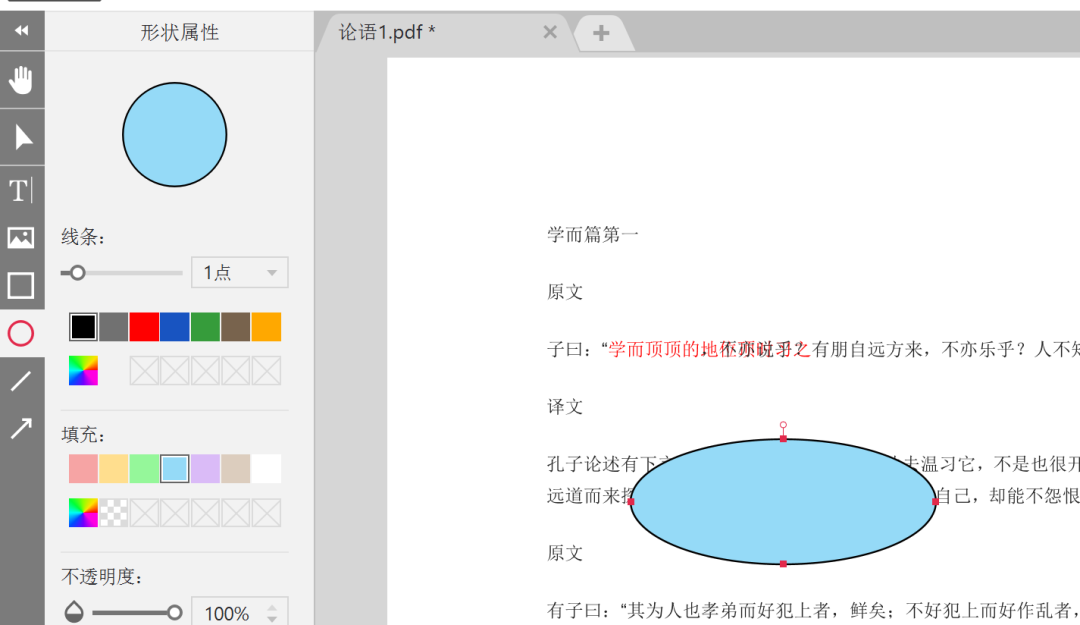1080x625 pixels.
Task: Click ellipse bottom resize handle
Action: pyautogui.click(x=783, y=564)
